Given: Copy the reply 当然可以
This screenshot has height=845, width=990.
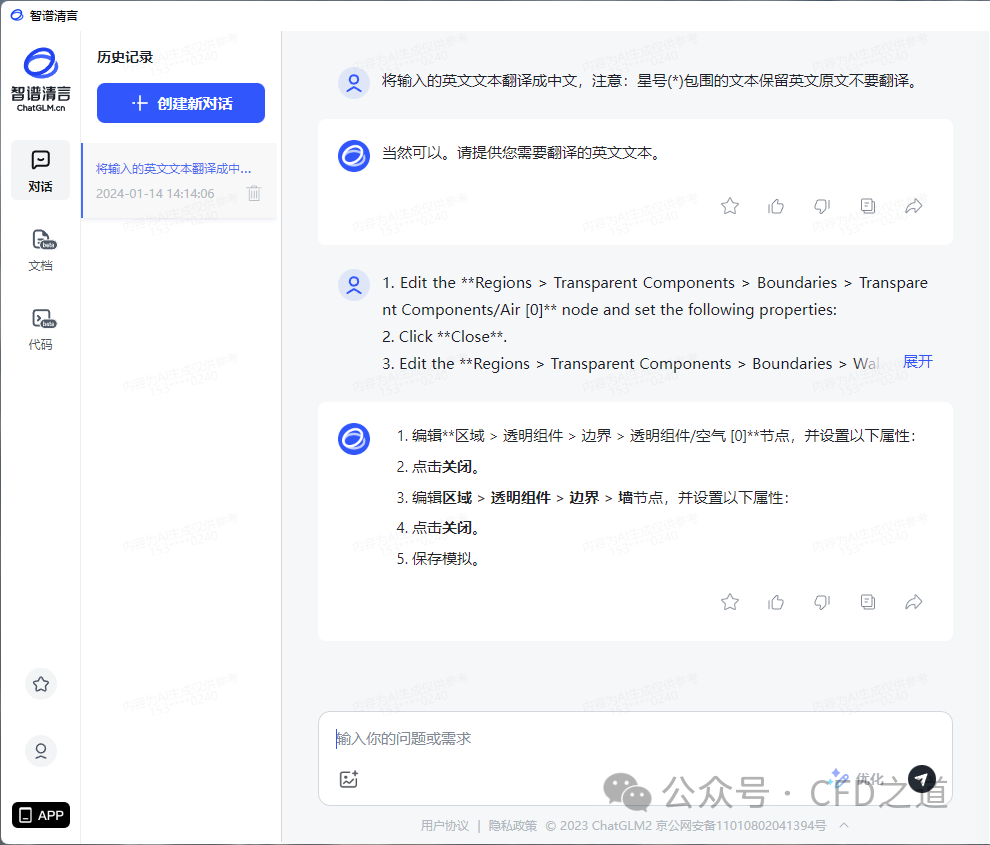Looking at the screenshot, I should click(868, 206).
